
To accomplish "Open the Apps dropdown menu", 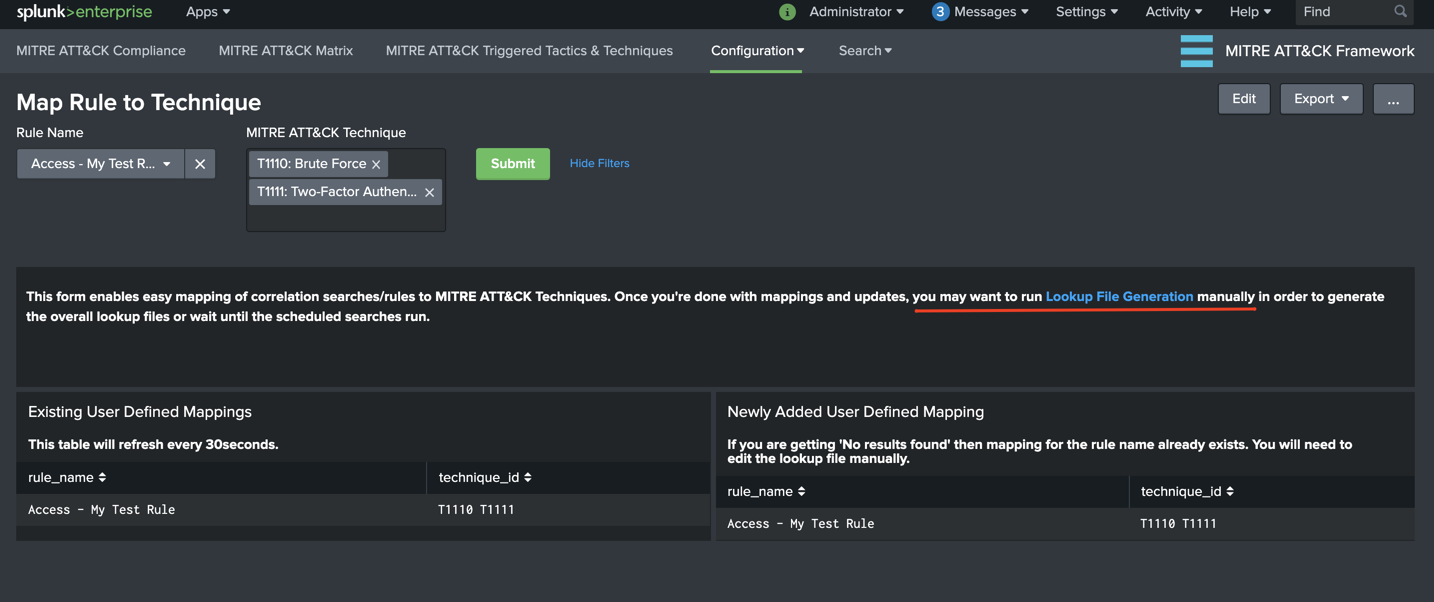I will click(208, 12).
